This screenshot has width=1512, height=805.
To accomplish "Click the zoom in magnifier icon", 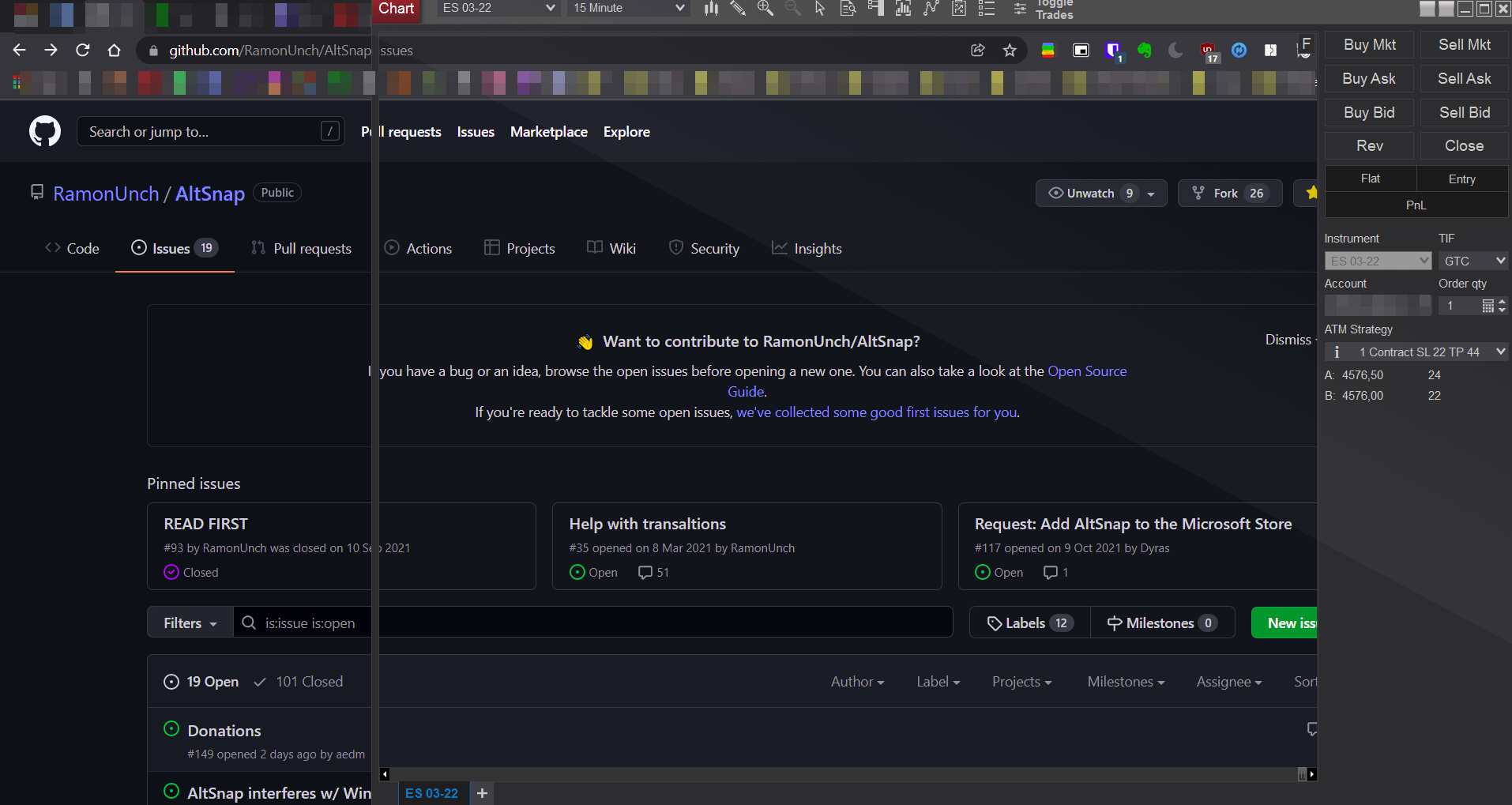I will 765,9.
